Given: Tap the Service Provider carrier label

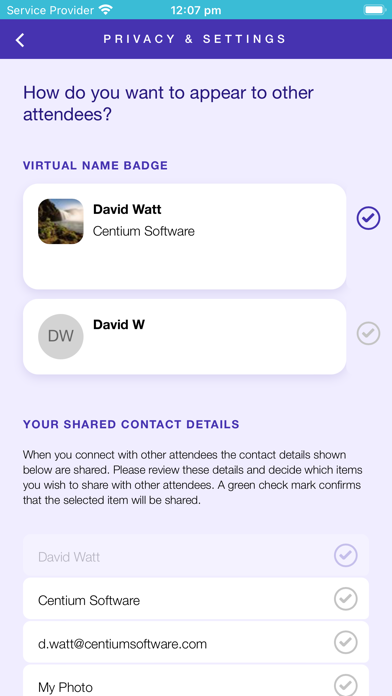Looking at the screenshot, I should tap(50, 10).
